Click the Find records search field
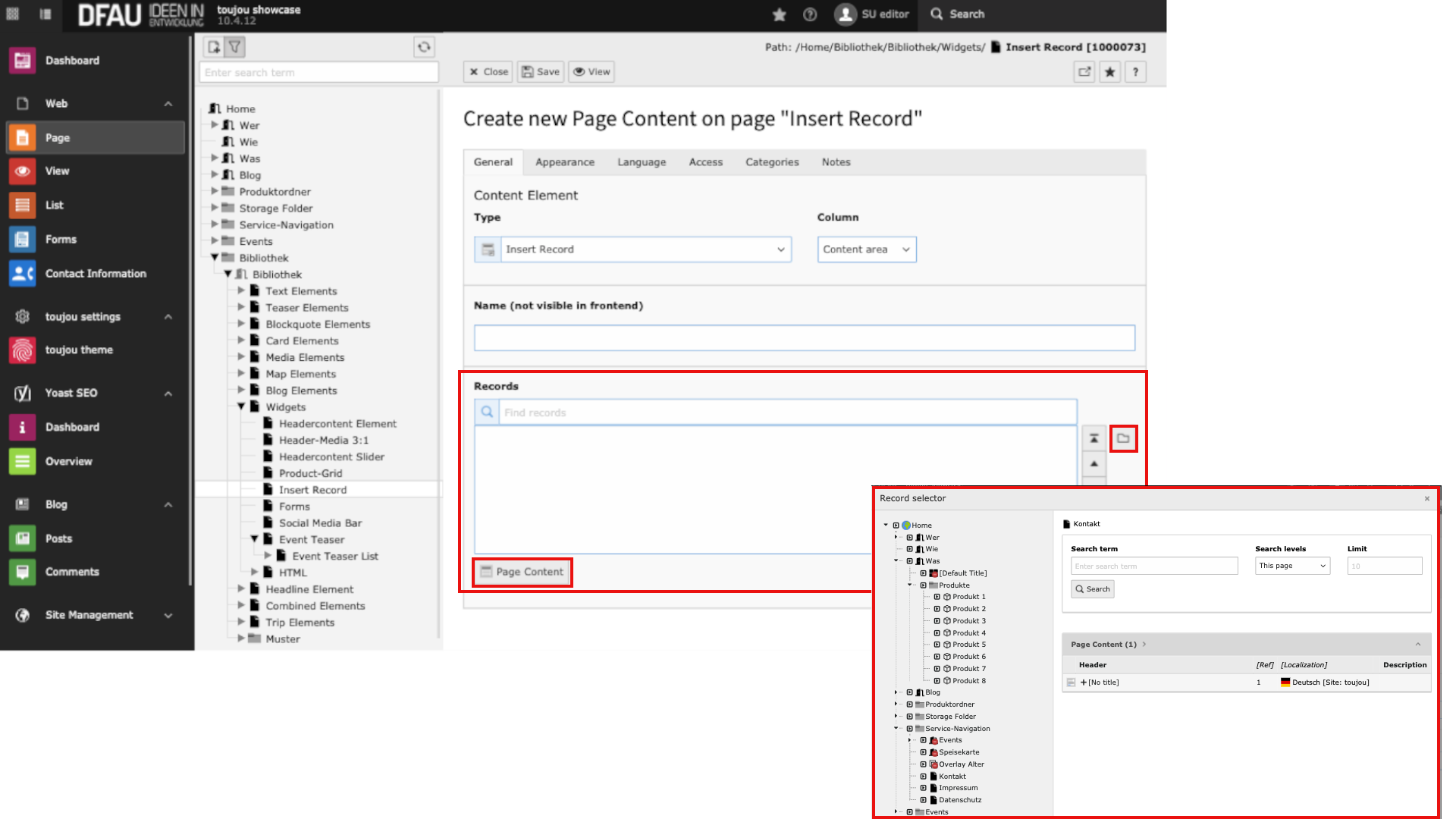This screenshot has height=819, width=1456. (787, 413)
